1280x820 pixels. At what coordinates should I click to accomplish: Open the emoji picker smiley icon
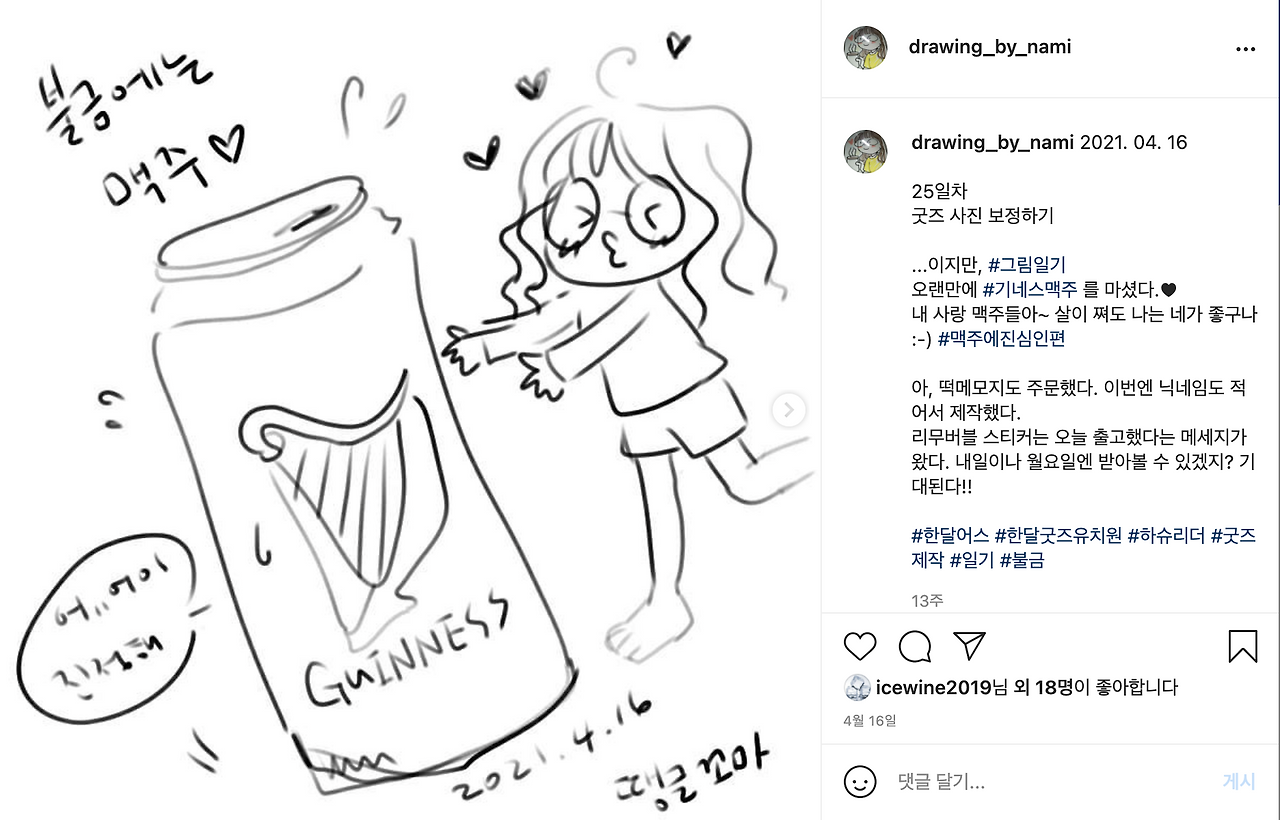[x=860, y=781]
